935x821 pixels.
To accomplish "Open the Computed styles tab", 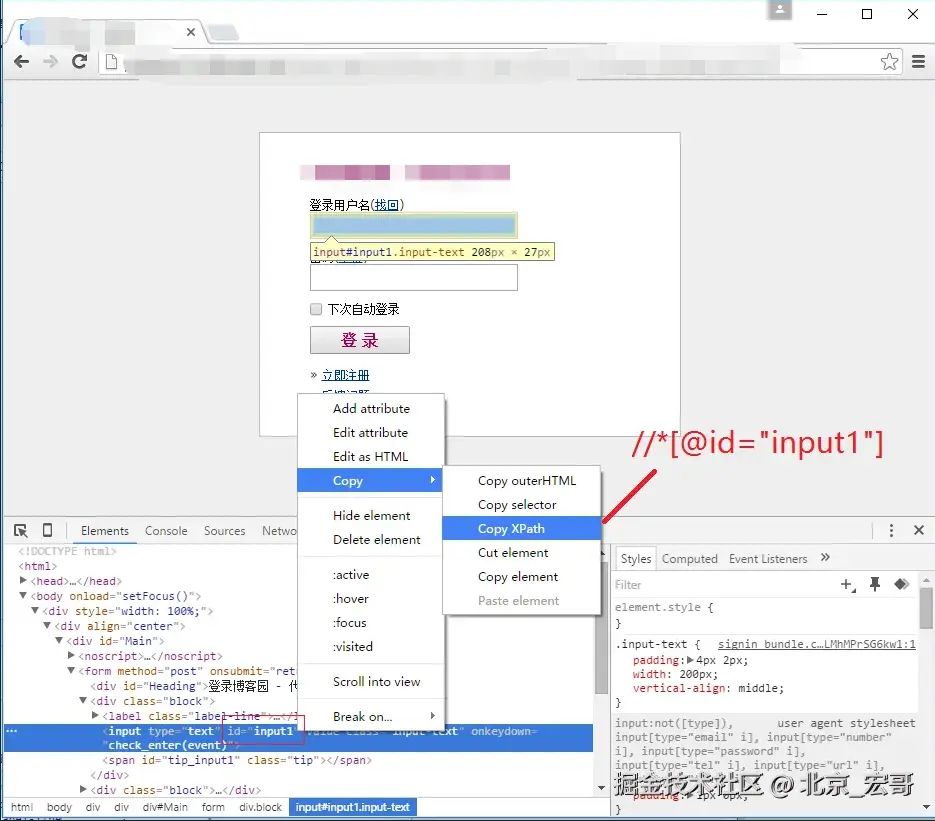I will click(x=689, y=559).
